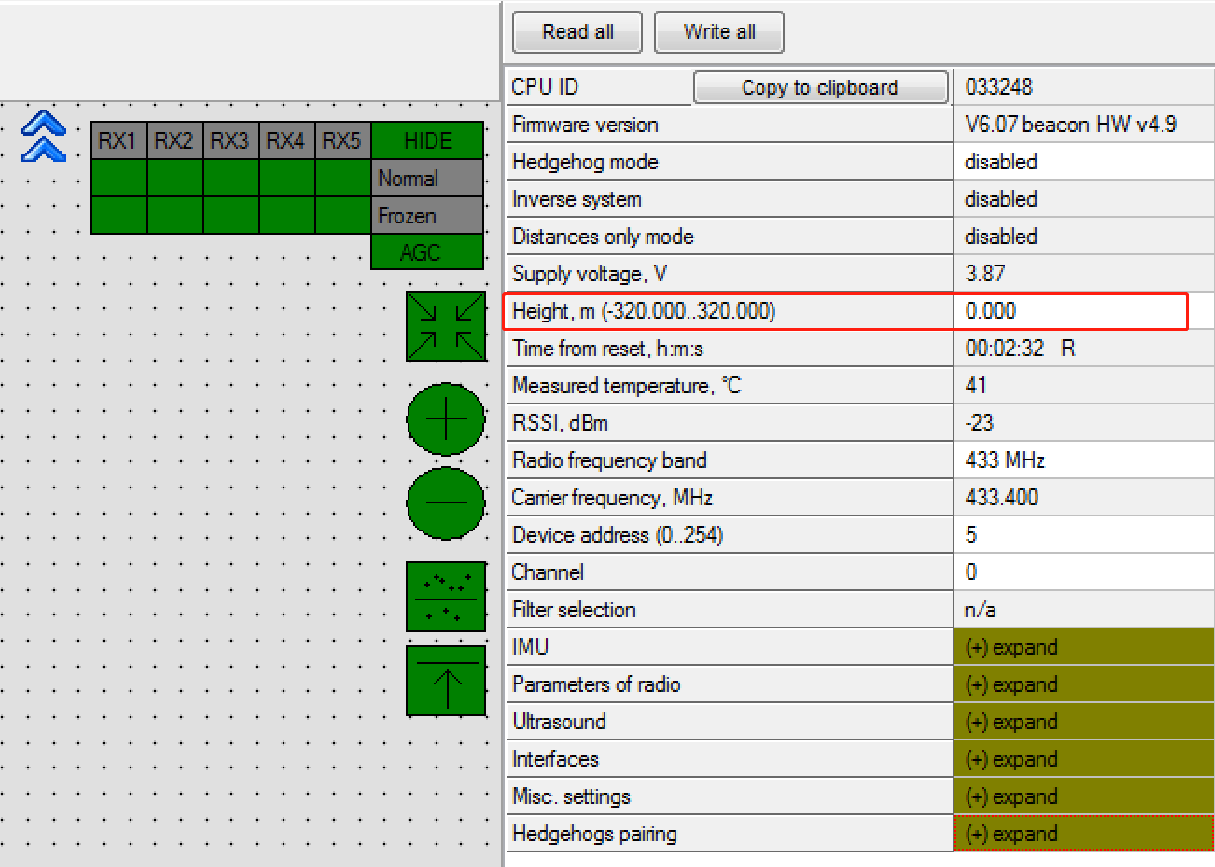Click the green four-arrows fit-view icon
Viewport: 1215px width, 867px height.
(445, 327)
